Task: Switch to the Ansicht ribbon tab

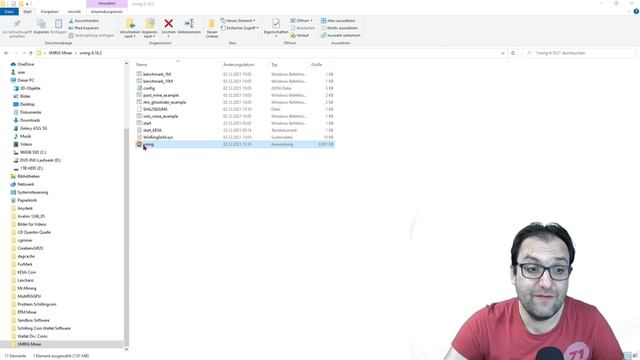Action: (x=74, y=11)
